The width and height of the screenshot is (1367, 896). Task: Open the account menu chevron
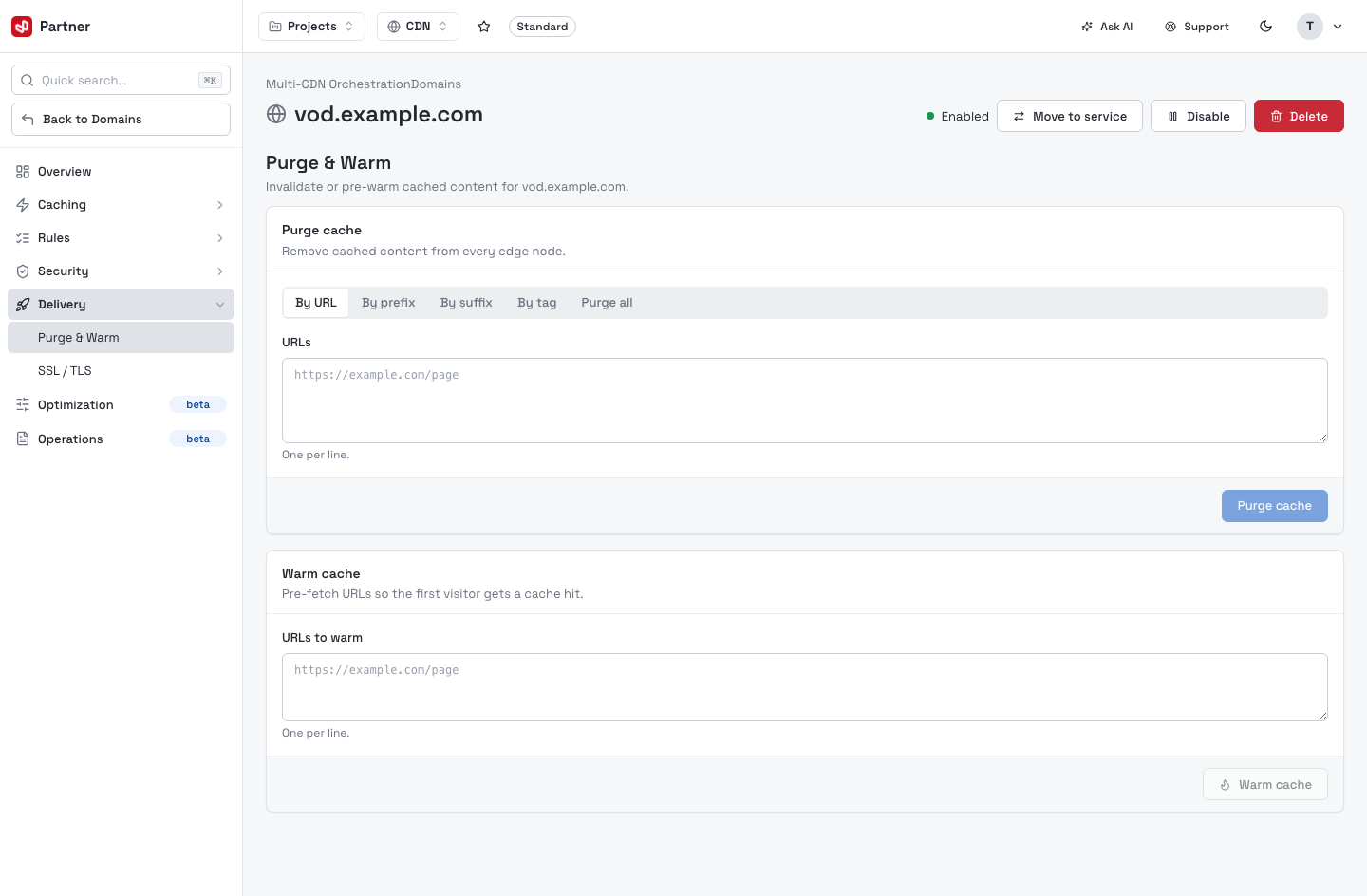coord(1338,27)
